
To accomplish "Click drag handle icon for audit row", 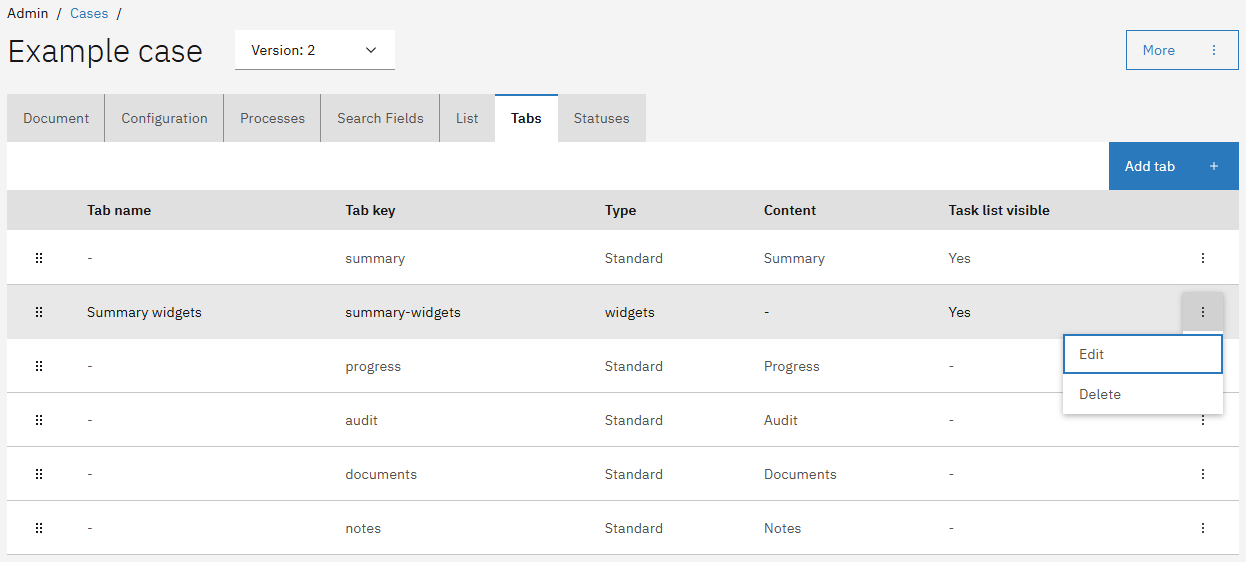I will [x=39, y=420].
